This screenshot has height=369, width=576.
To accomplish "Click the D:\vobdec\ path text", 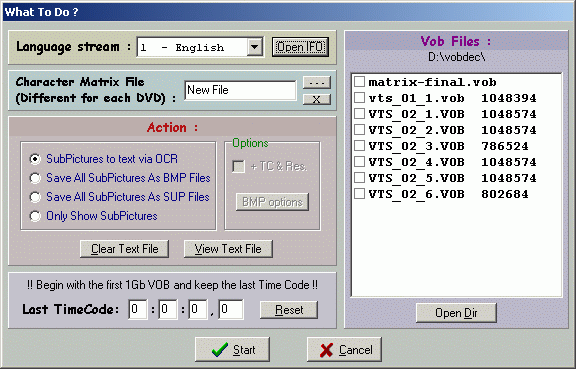I will point(457,57).
